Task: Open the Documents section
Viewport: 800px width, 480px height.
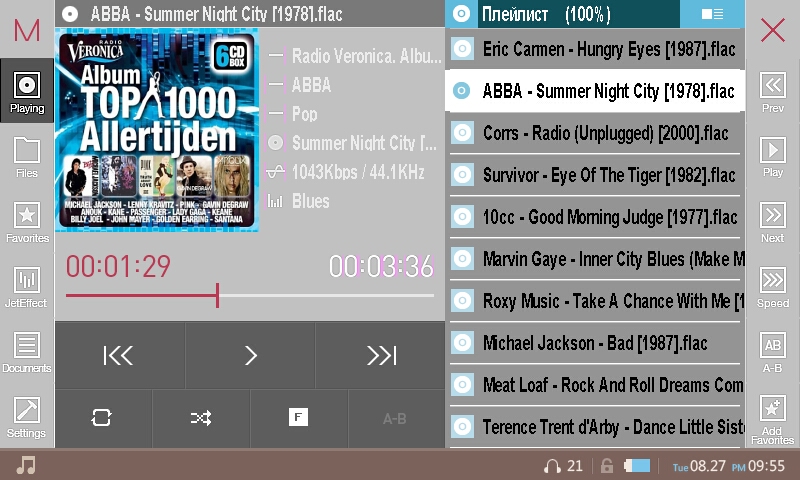Action: tap(27, 352)
